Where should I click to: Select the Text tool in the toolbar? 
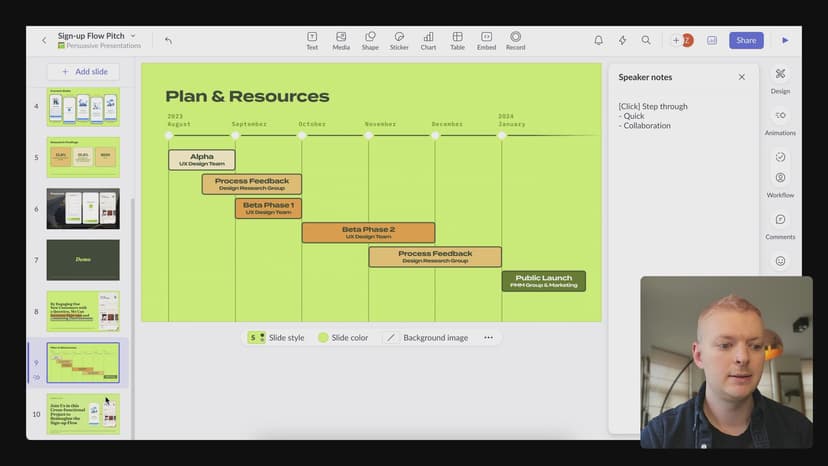coord(312,40)
